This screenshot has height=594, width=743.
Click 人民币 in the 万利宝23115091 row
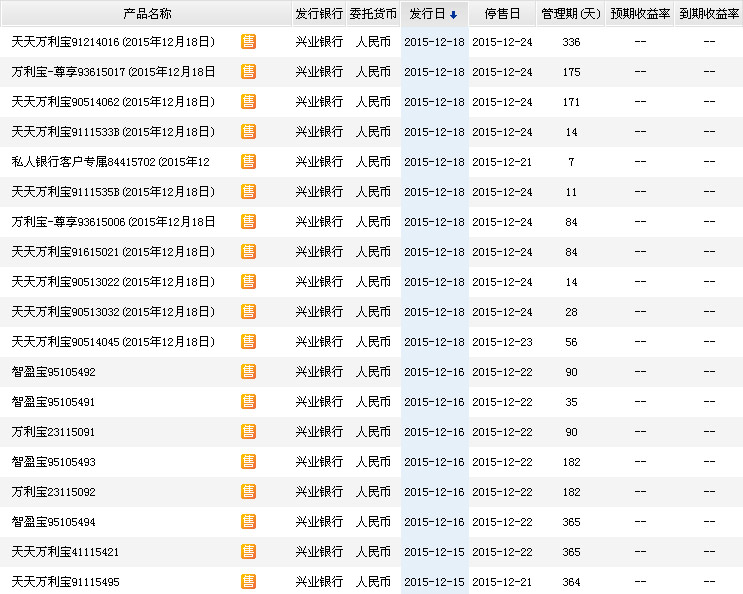373,432
